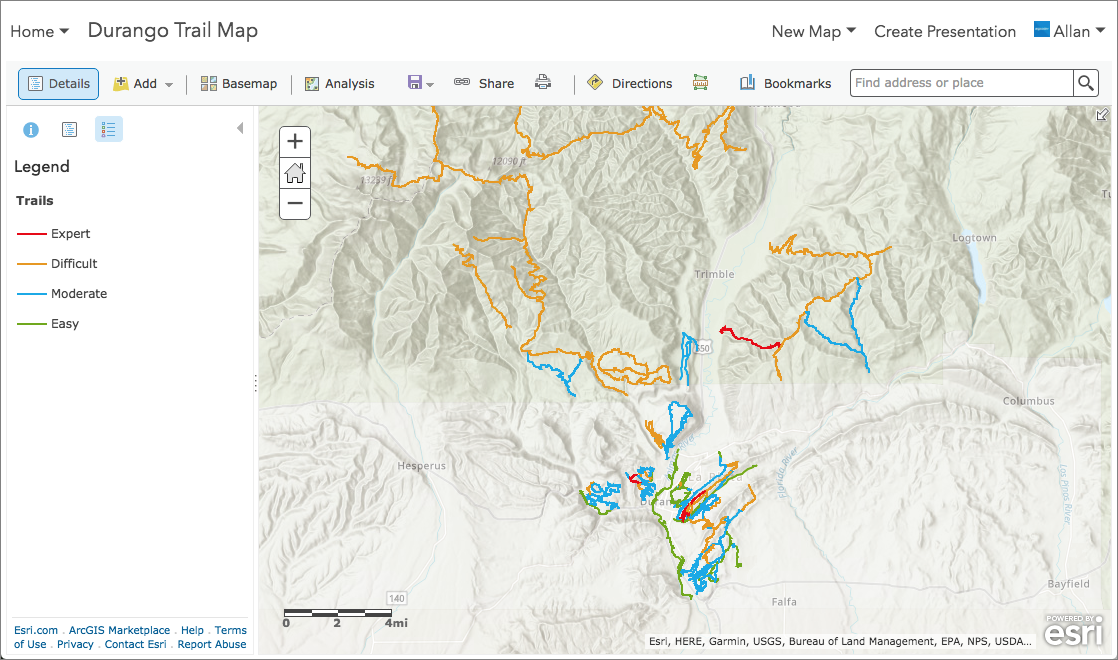The width and height of the screenshot is (1118, 660).
Task: Open the Report Abuse link
Action: pyautogui.click(x=212, y=644)
